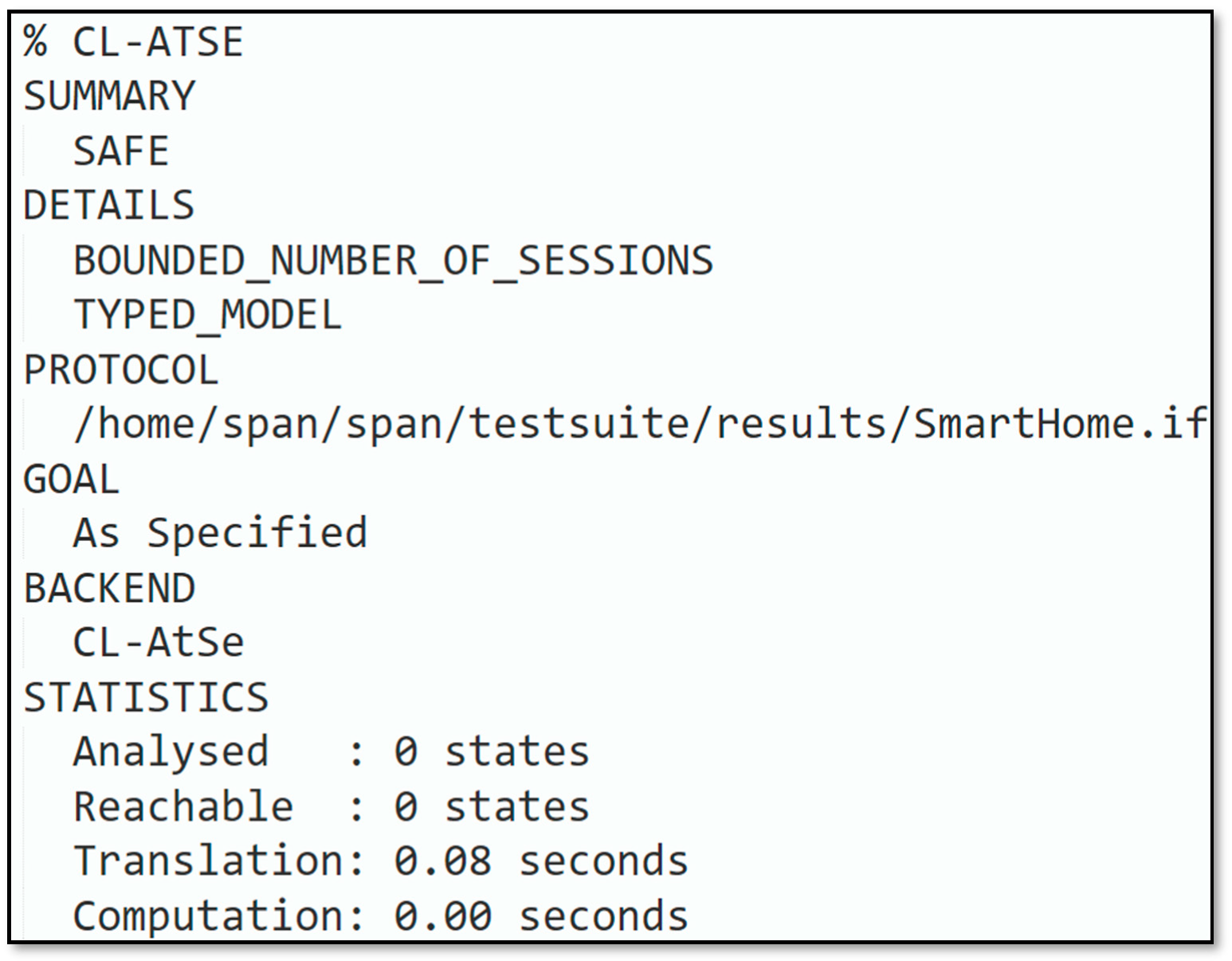Image resolution: width=1232 pixels, height=961 pixels.
Task: Click the BACKEND section heading
Action: pyautogui.click(x=109, y=589)
